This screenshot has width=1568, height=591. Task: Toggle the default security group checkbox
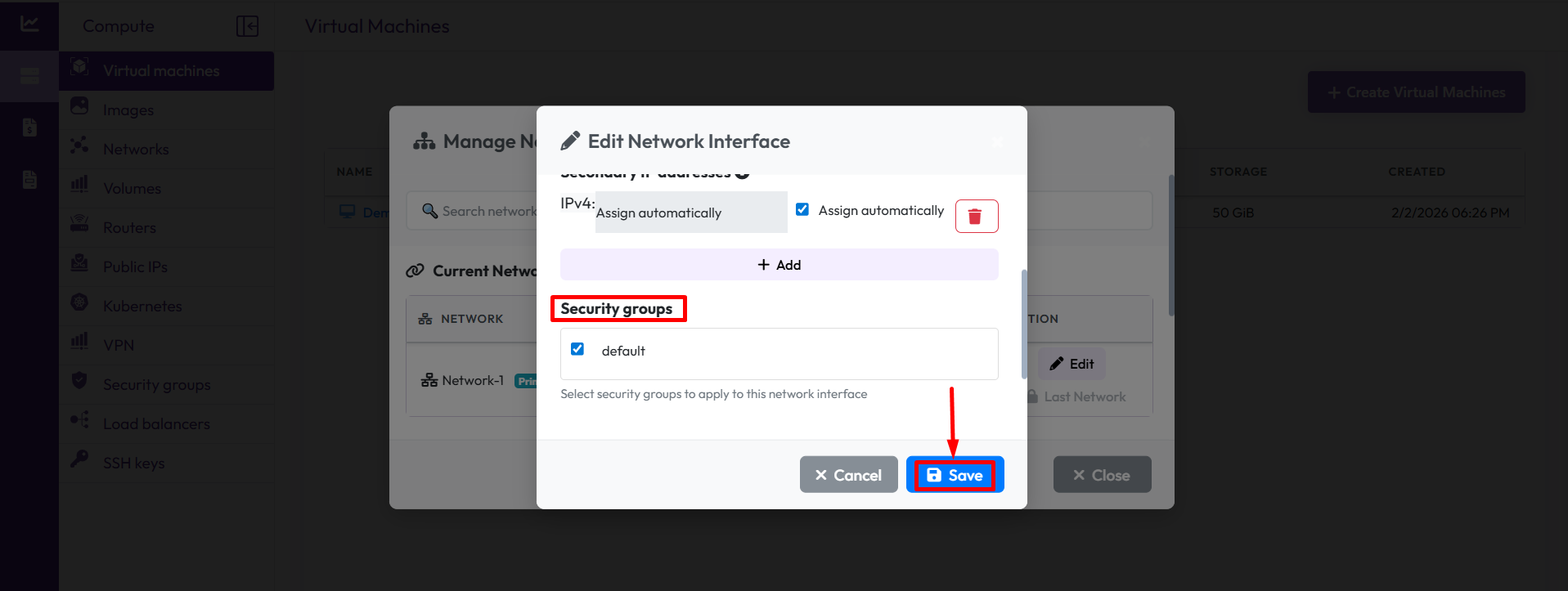pyautogui.click(x=577, y=349)
